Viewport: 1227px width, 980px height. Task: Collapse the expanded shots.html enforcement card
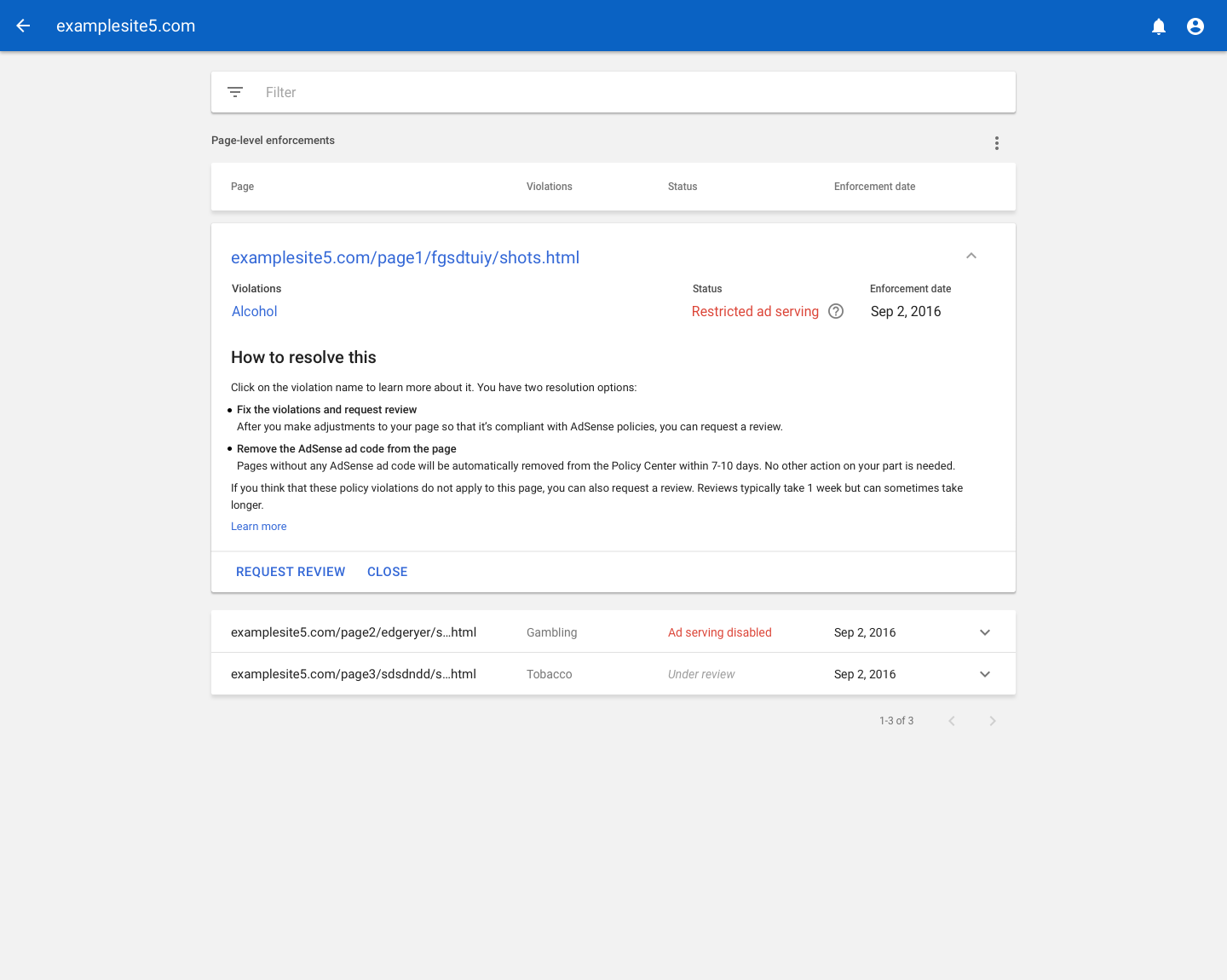[x=971, y=256]
